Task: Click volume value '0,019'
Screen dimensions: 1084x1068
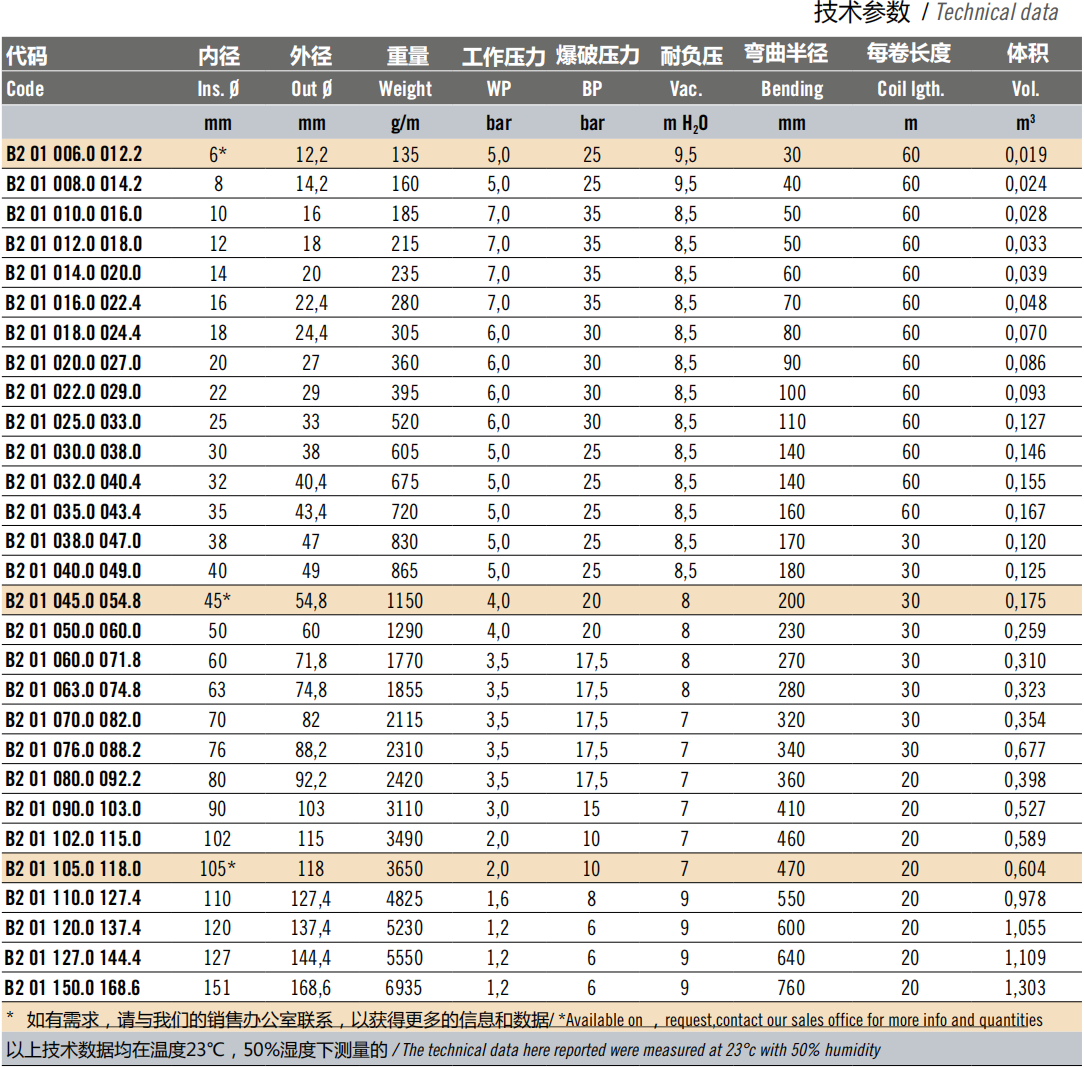Action: tap(1026, 154)
